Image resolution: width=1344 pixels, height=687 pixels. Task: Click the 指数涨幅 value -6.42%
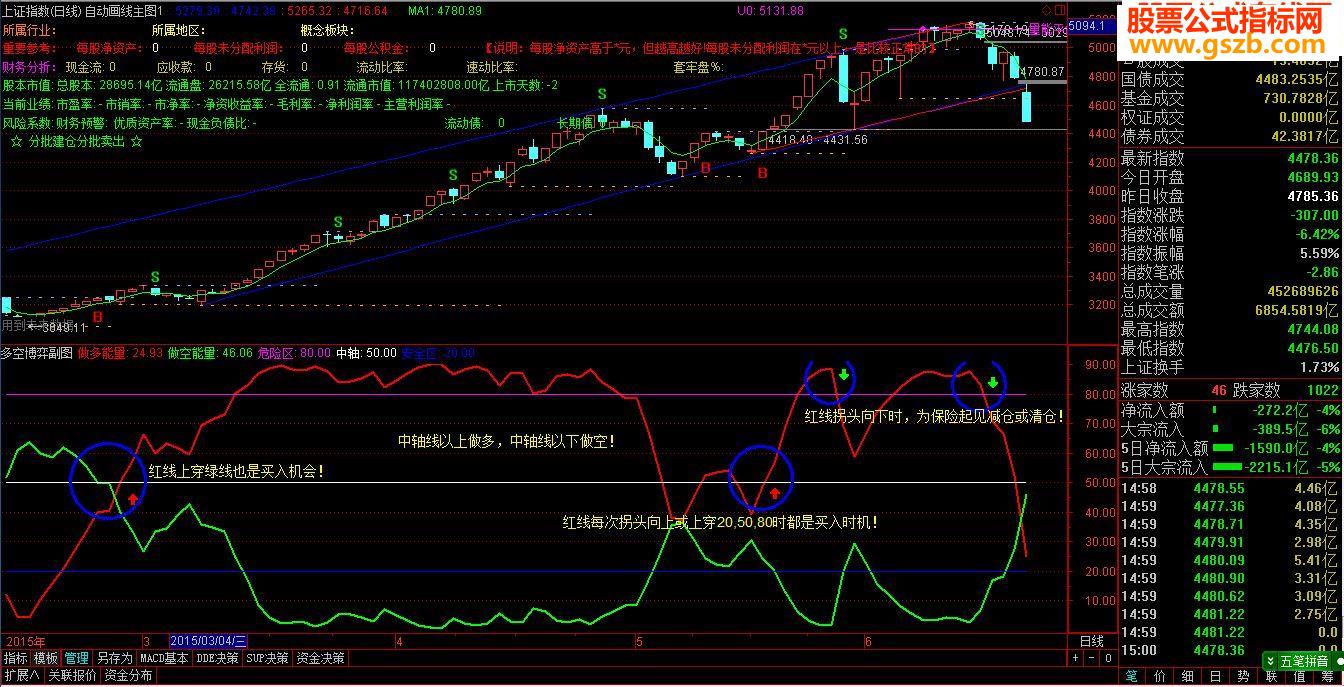[x=1315, y=234]
